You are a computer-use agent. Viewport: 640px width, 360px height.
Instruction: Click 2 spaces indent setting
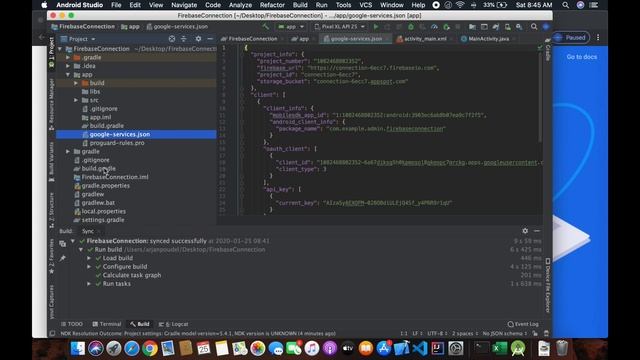pos(464,333)
